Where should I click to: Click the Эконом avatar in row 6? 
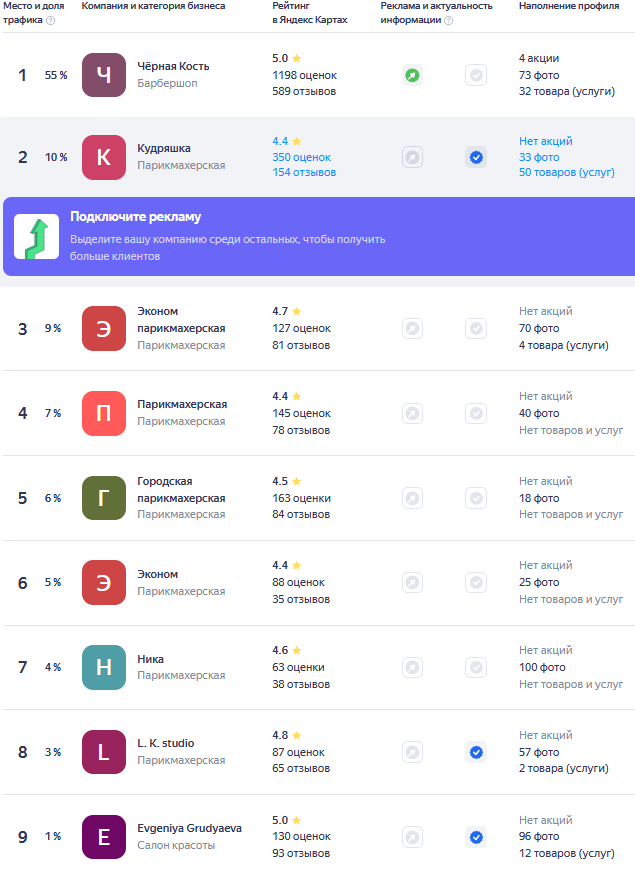pos(104,583)
